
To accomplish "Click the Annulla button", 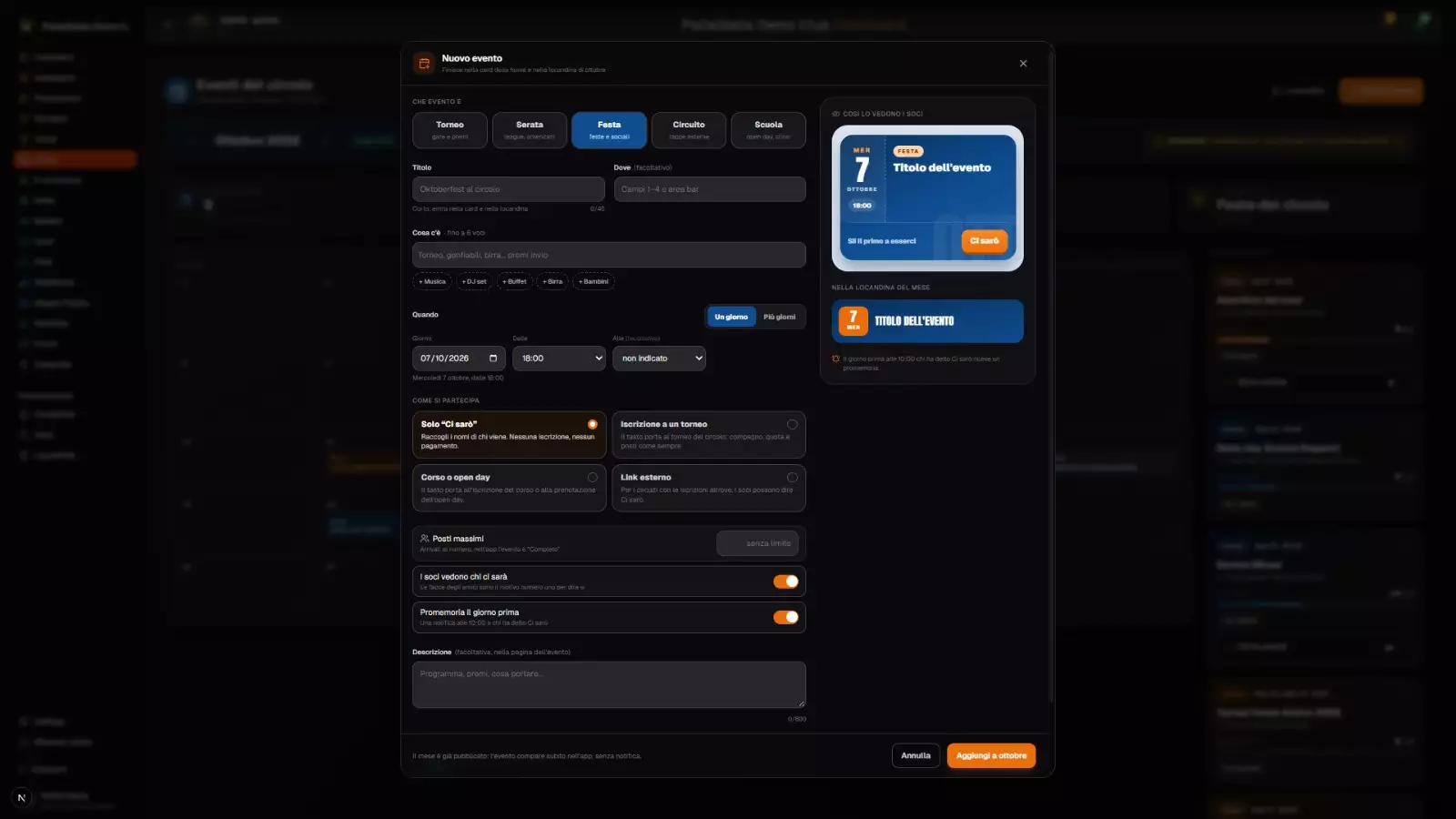I will (x=915, y=755).
